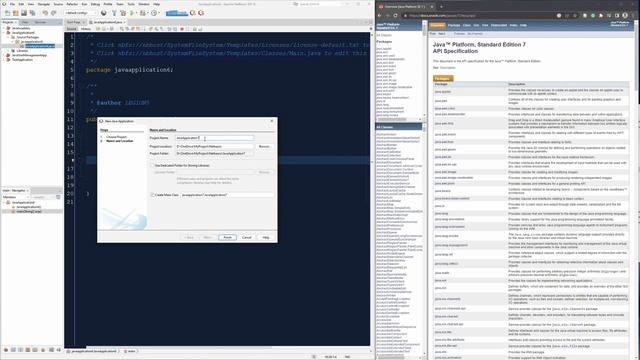Expand the Run Project dropdown arrow
This screenshot has height=360, width=640.
click(136, 13)
